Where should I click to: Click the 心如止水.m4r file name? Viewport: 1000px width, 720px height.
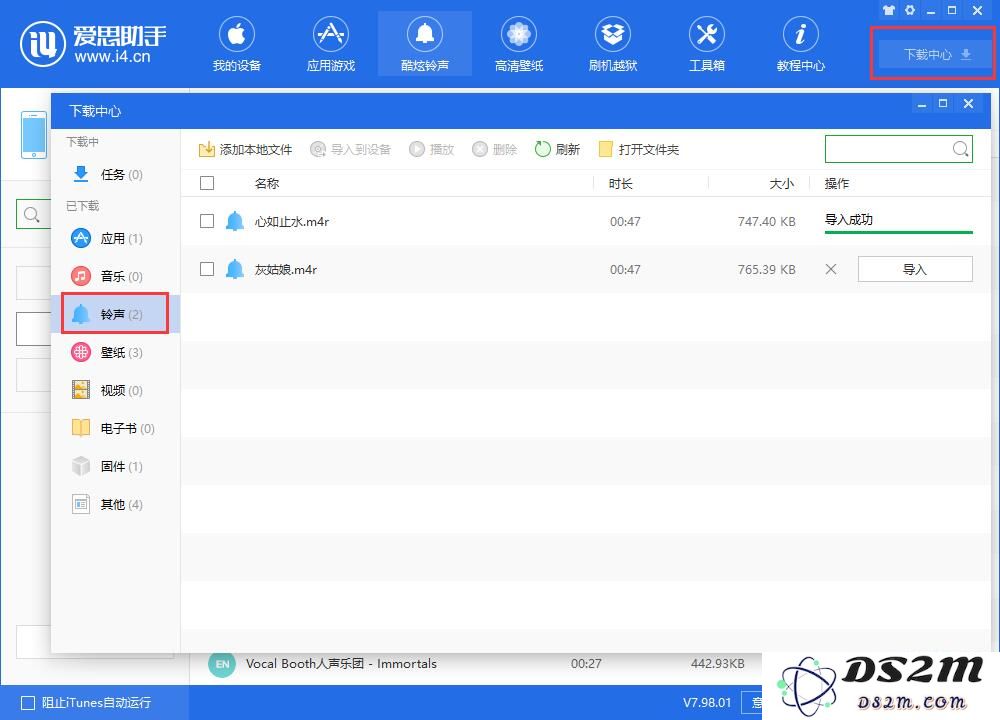click(x=291, y=221)
